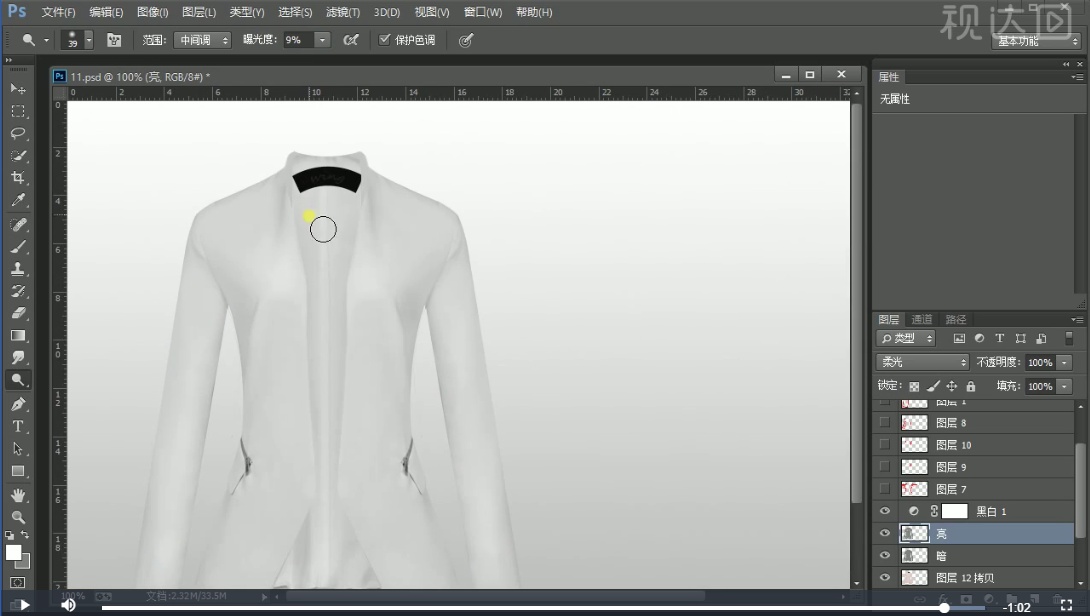Click lock transparent pixels icon
The width and height of the screenshot is (1090, 616).
[x=914, y=387]
